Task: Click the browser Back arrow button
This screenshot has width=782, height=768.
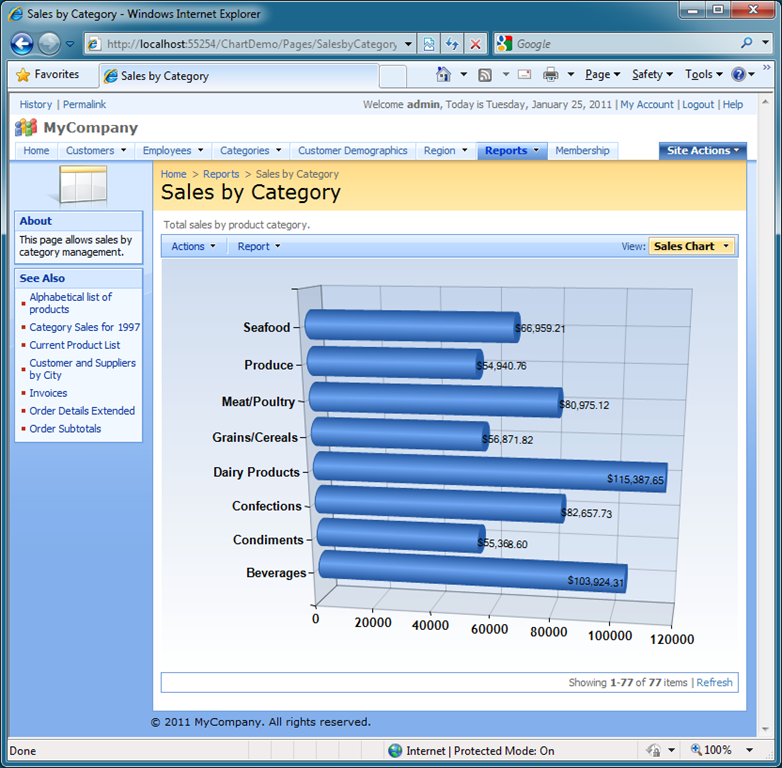Action: (x=22, y=44)
